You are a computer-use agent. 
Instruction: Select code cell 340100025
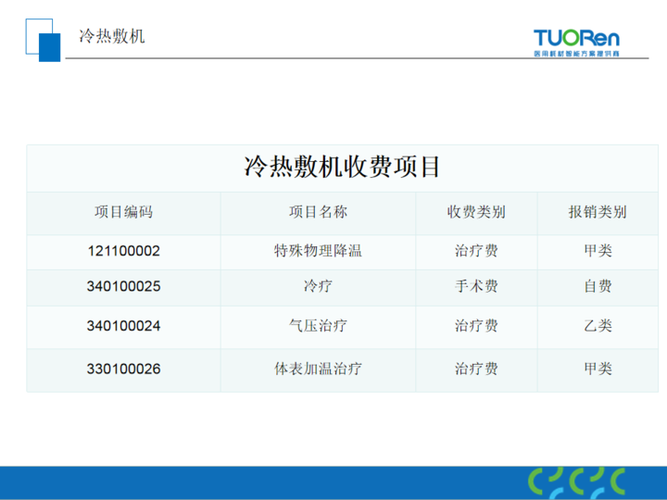tap(124, 286)
